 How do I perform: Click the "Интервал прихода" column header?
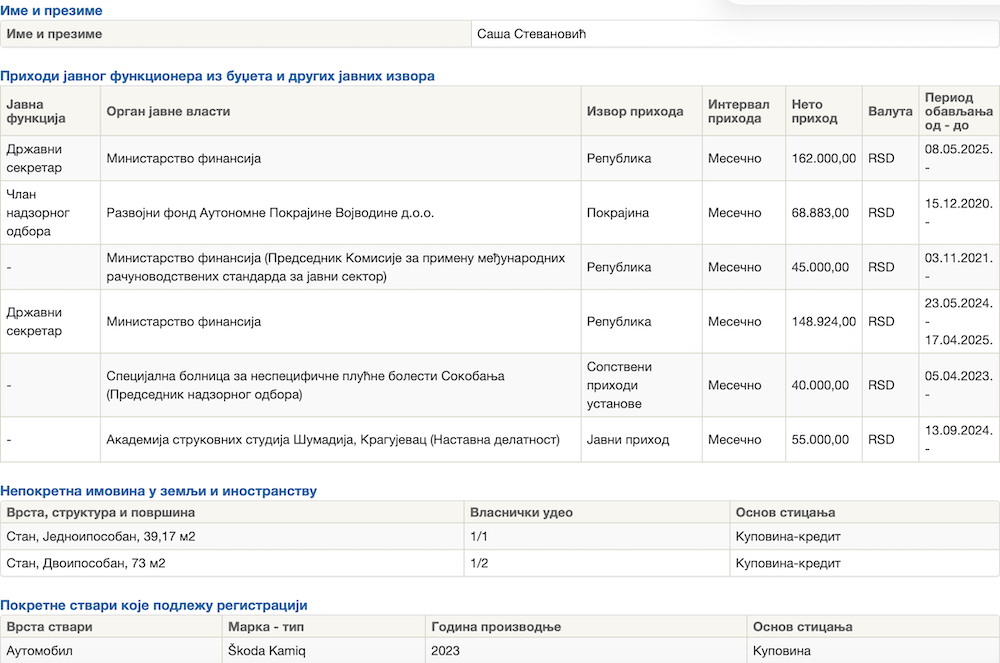739,111
